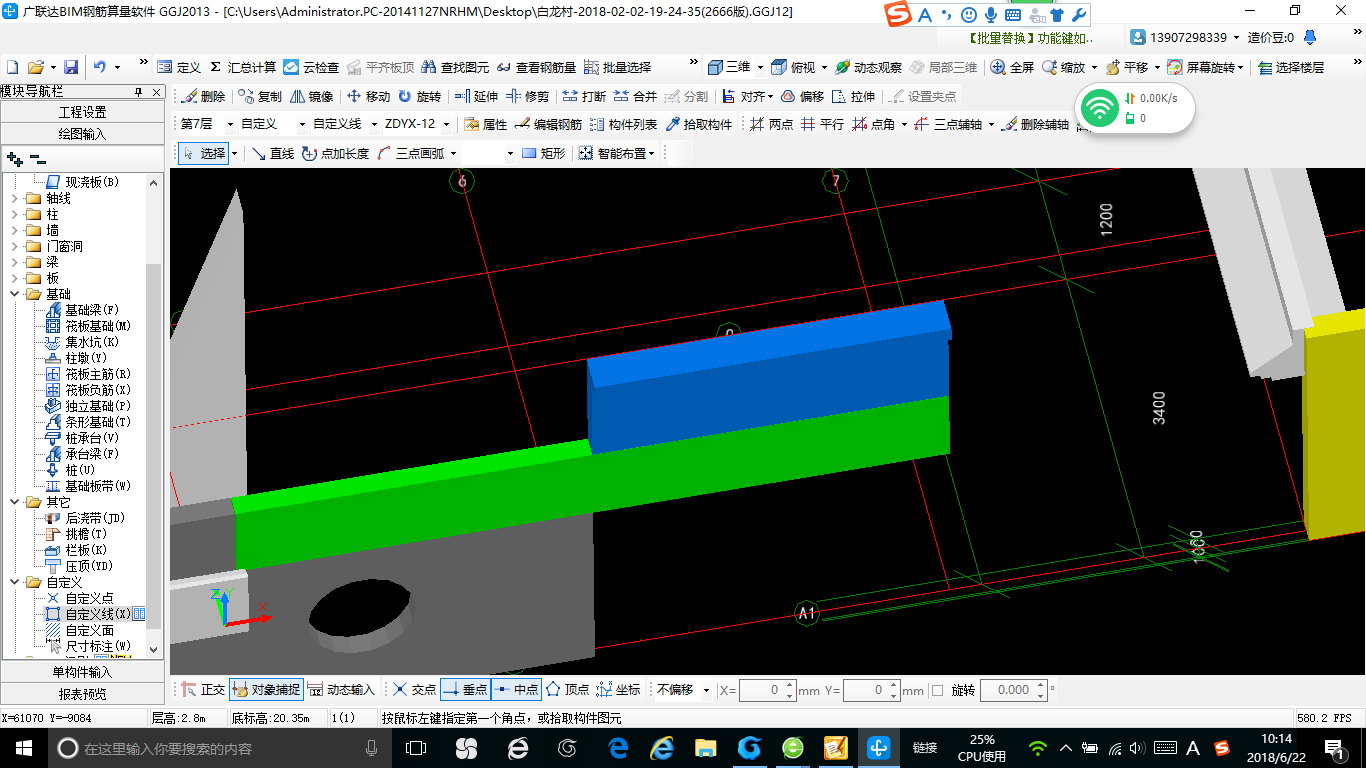Select 打断 break tool
This screenshot has height=768, width=1366.
[x=584, y=97]
